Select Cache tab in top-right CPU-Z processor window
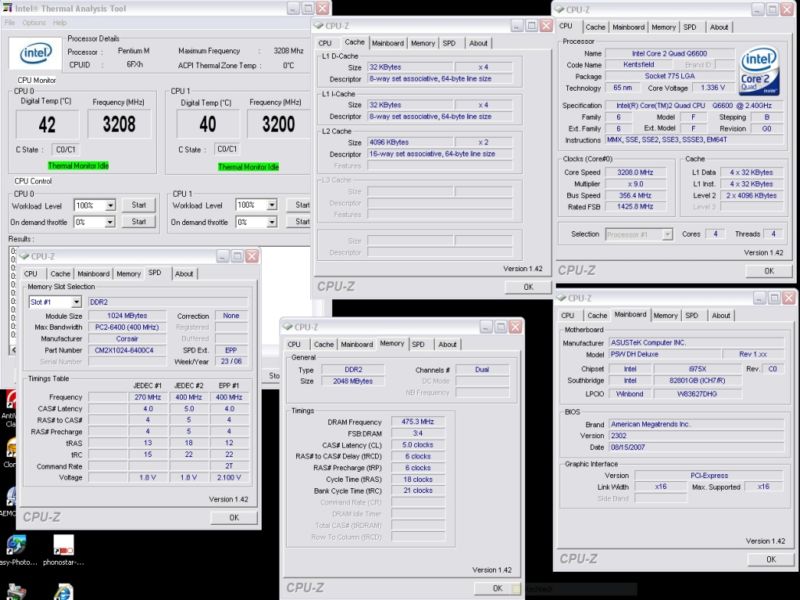Image resolution: width=800 pixels, height=600 pixels. coord(595,27)
